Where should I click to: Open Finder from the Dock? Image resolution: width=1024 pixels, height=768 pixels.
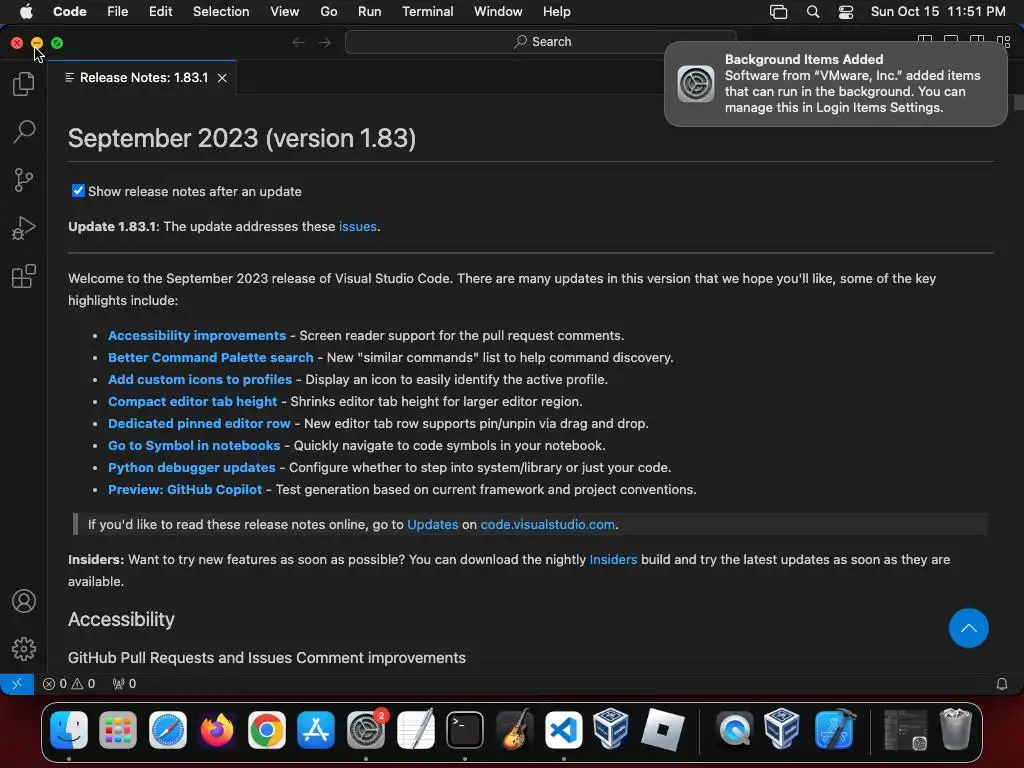[69, 729]
